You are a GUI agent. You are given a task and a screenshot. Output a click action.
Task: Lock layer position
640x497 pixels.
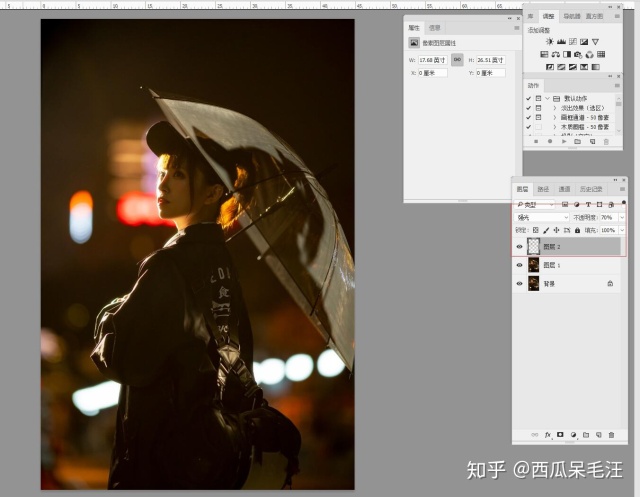[556, 230]
